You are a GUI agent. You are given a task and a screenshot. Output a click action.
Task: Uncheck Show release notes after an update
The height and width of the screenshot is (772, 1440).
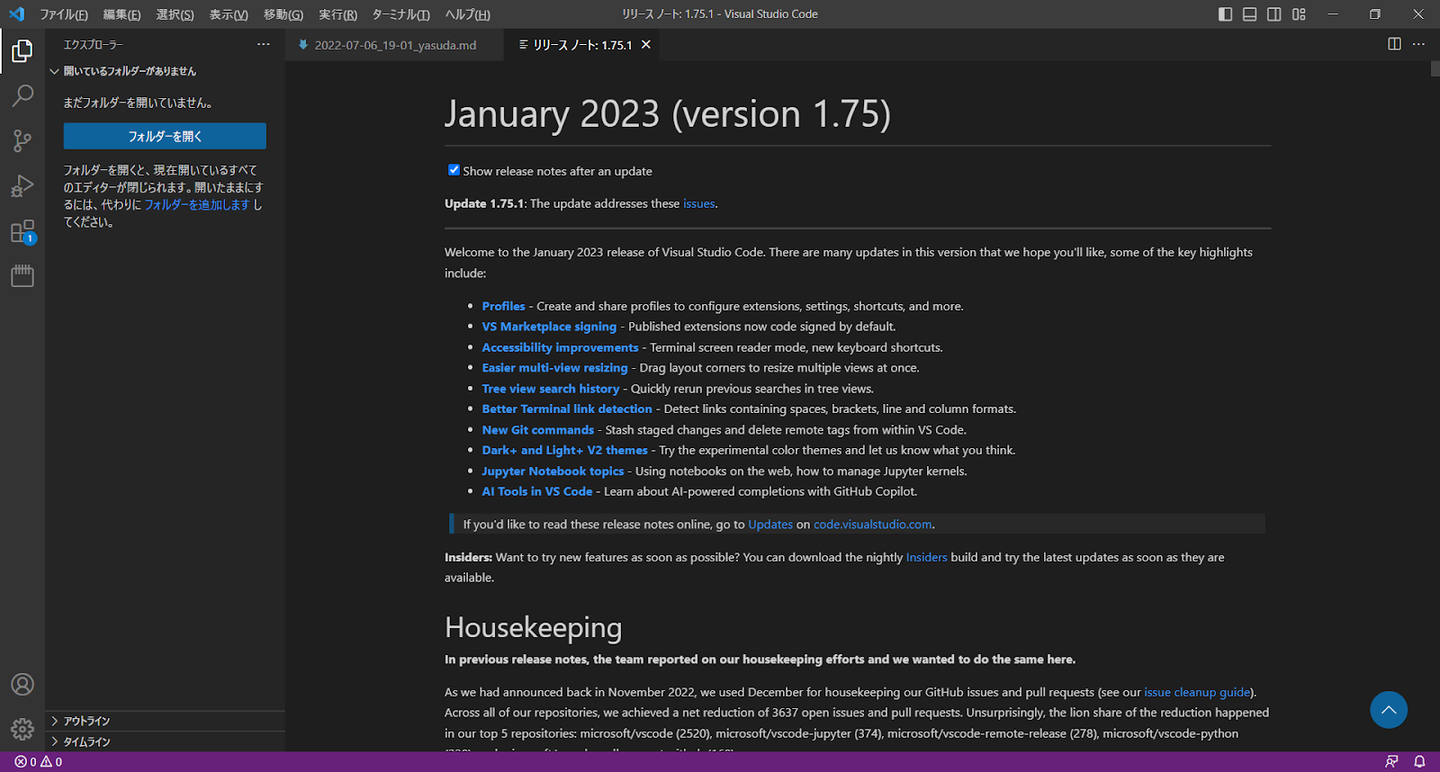[454, 170]
